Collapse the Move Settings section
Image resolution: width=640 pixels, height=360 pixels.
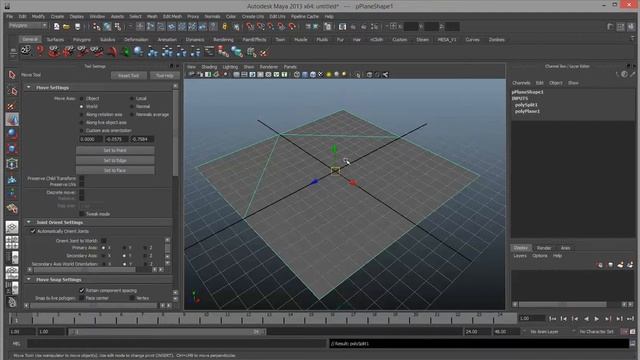click(29, 87)
